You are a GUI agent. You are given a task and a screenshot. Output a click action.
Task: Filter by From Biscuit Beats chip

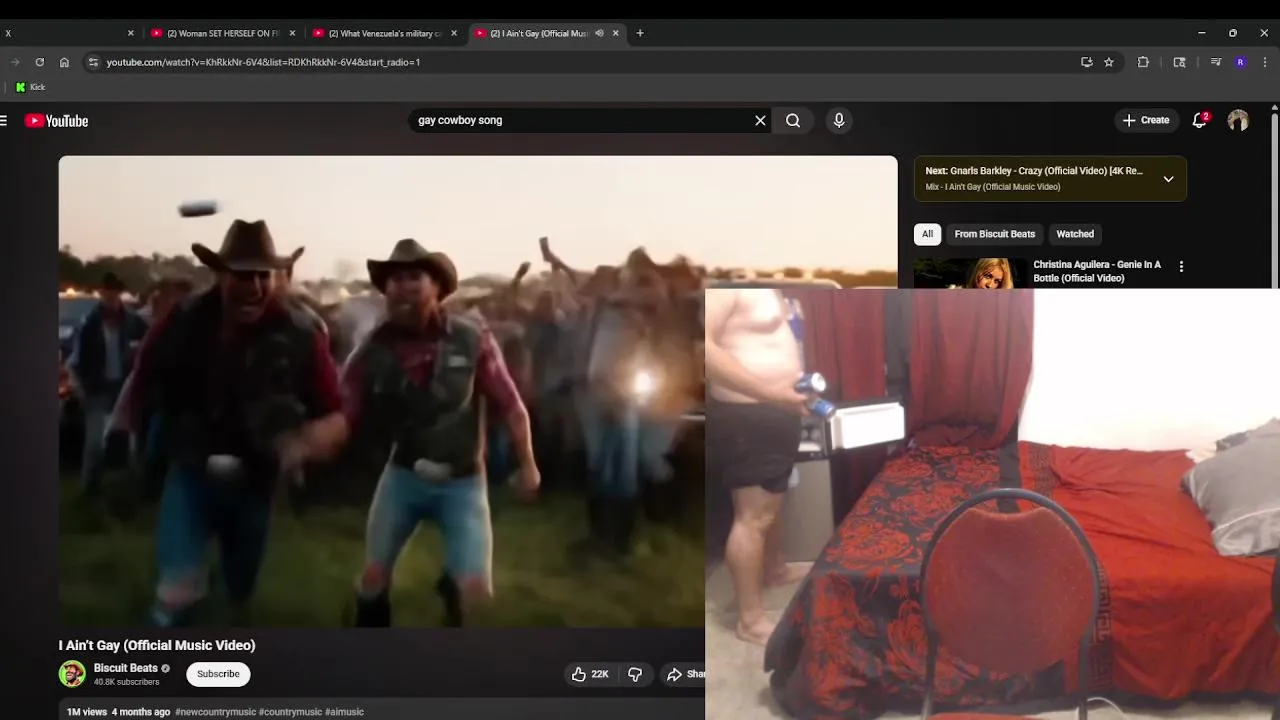click(x=994, y=234)
